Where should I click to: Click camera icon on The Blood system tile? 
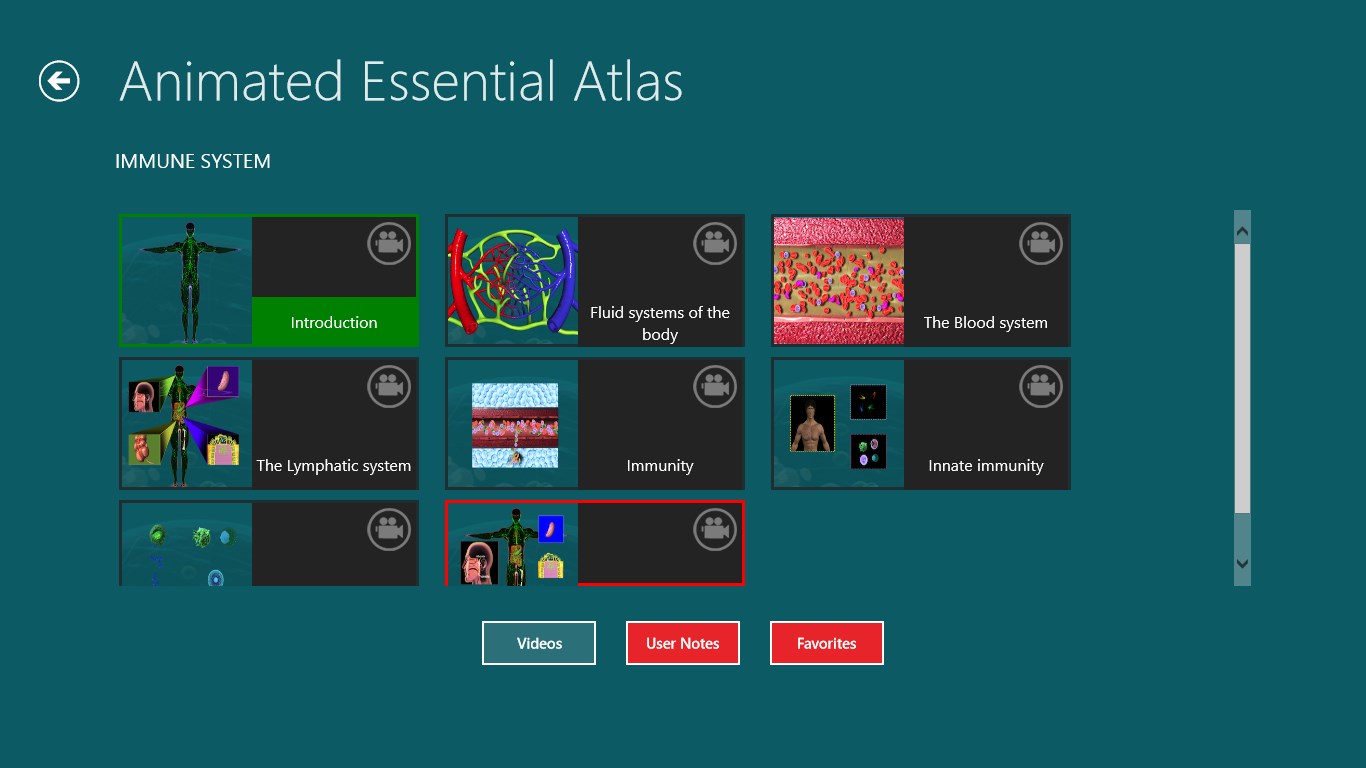tap(1040, 244)
